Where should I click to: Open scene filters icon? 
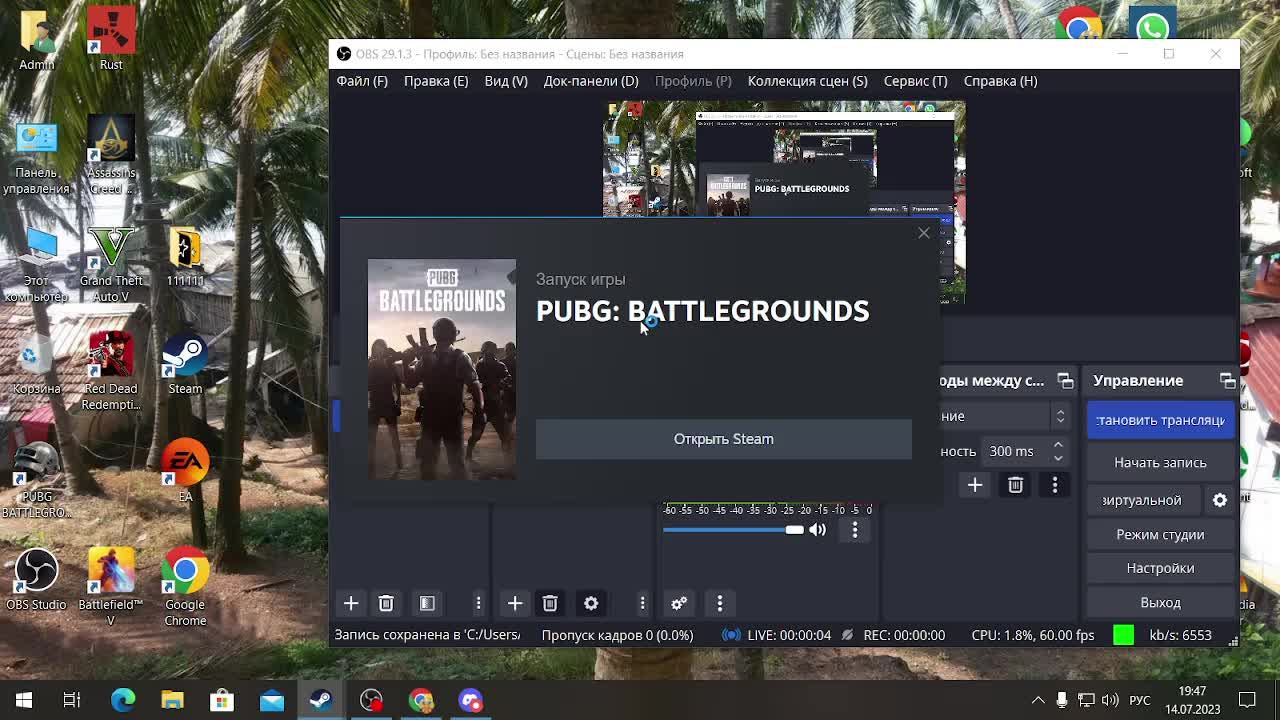click(x=427, y=603)
